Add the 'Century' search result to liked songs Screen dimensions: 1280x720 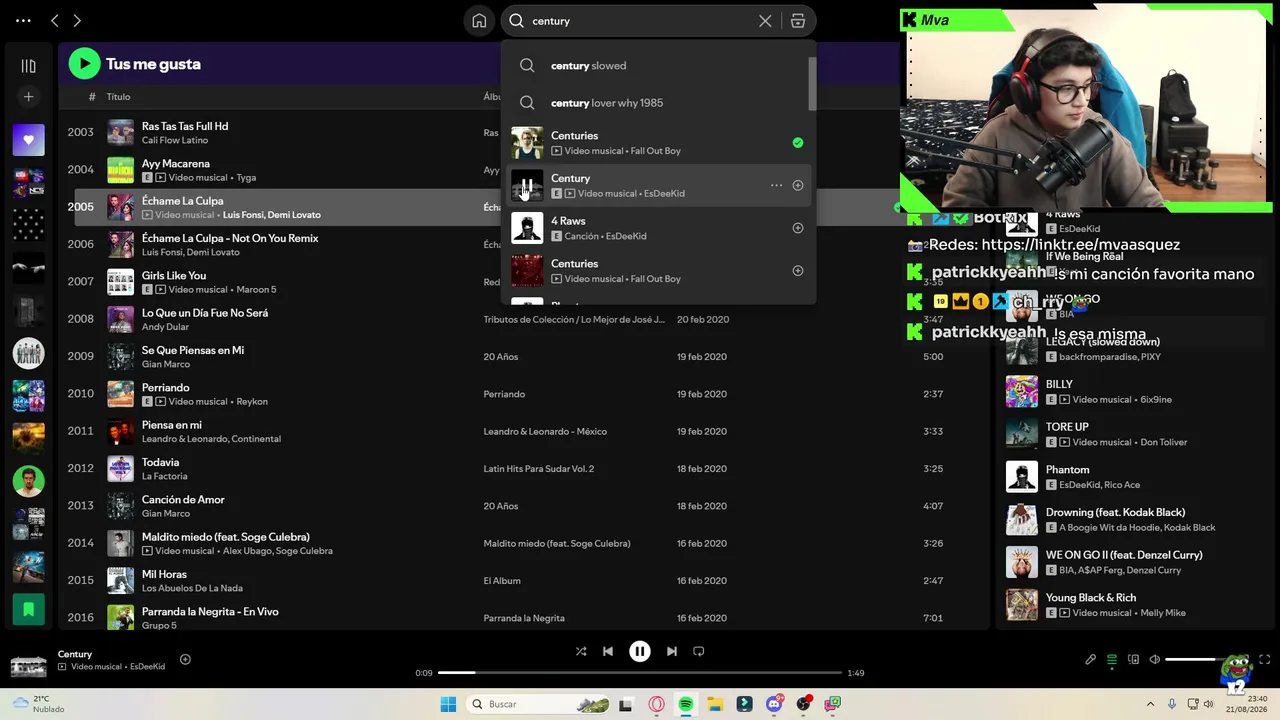(798, 185)
